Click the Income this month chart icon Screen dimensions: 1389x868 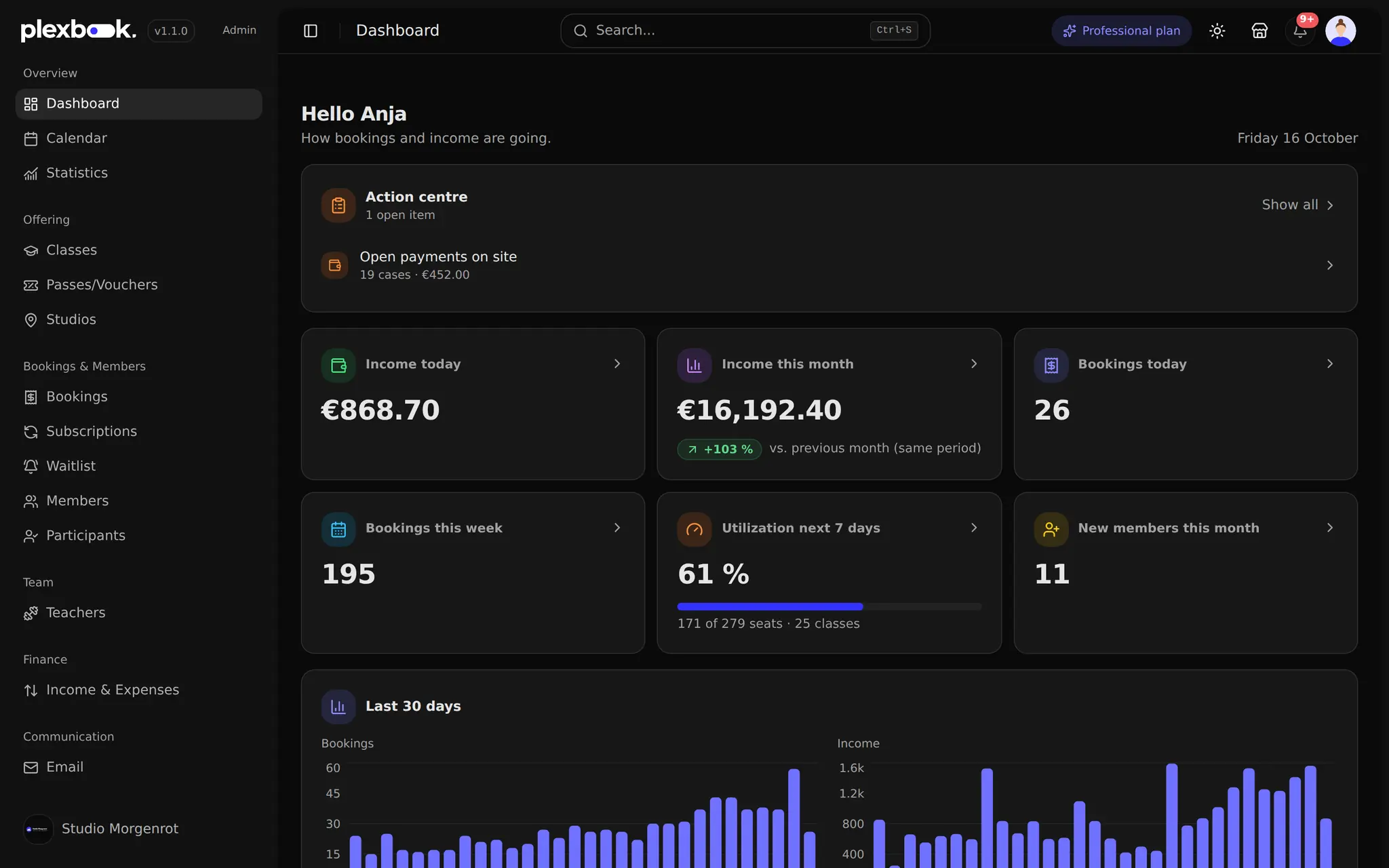pos(694,366)
